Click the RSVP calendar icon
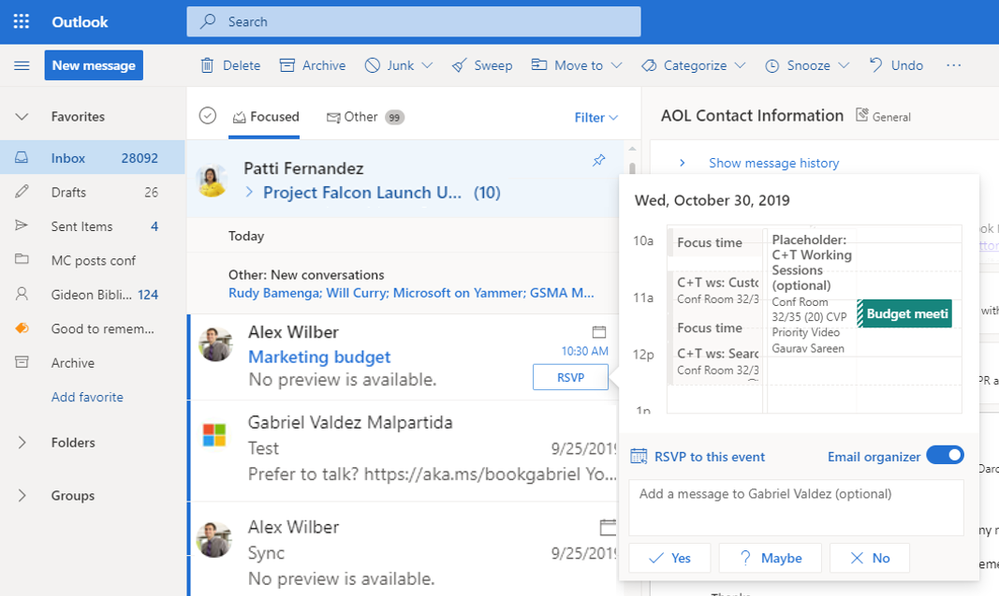Image resolution: width=999 pixels, height=596 pixels. 638,456
